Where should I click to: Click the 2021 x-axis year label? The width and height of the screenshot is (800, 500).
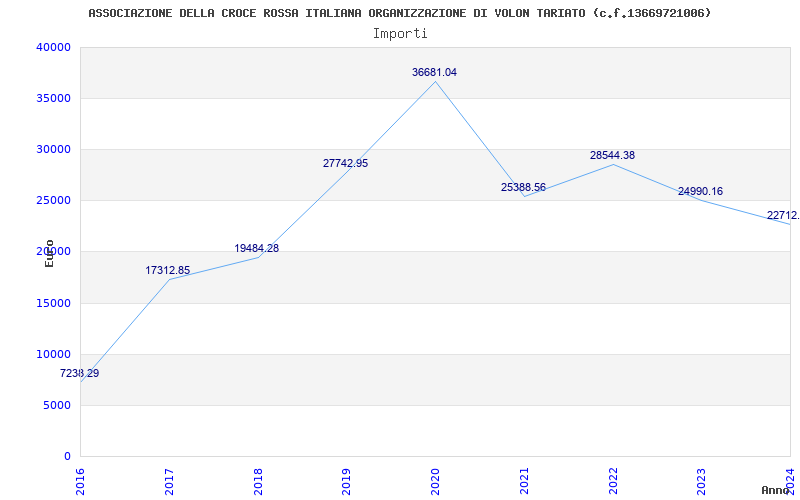coord(524,482)
